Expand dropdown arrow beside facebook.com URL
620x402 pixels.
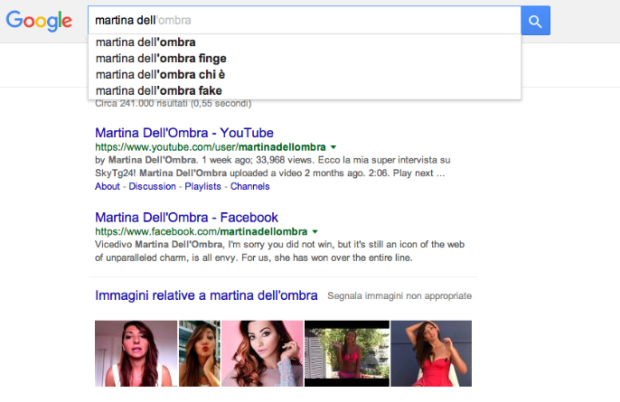click(x=315, y=232)
